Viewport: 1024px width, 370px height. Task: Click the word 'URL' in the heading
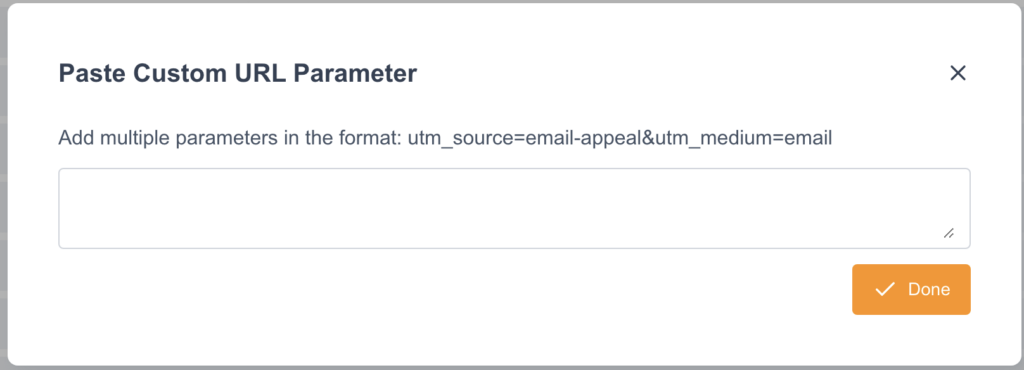tap(261, 73)
